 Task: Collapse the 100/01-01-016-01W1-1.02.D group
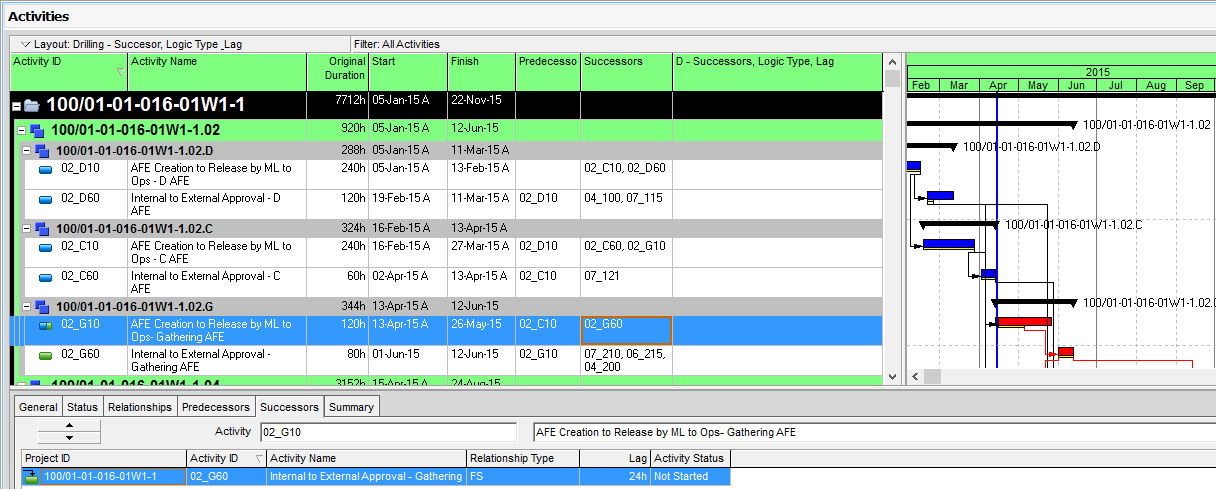[27, 150]
